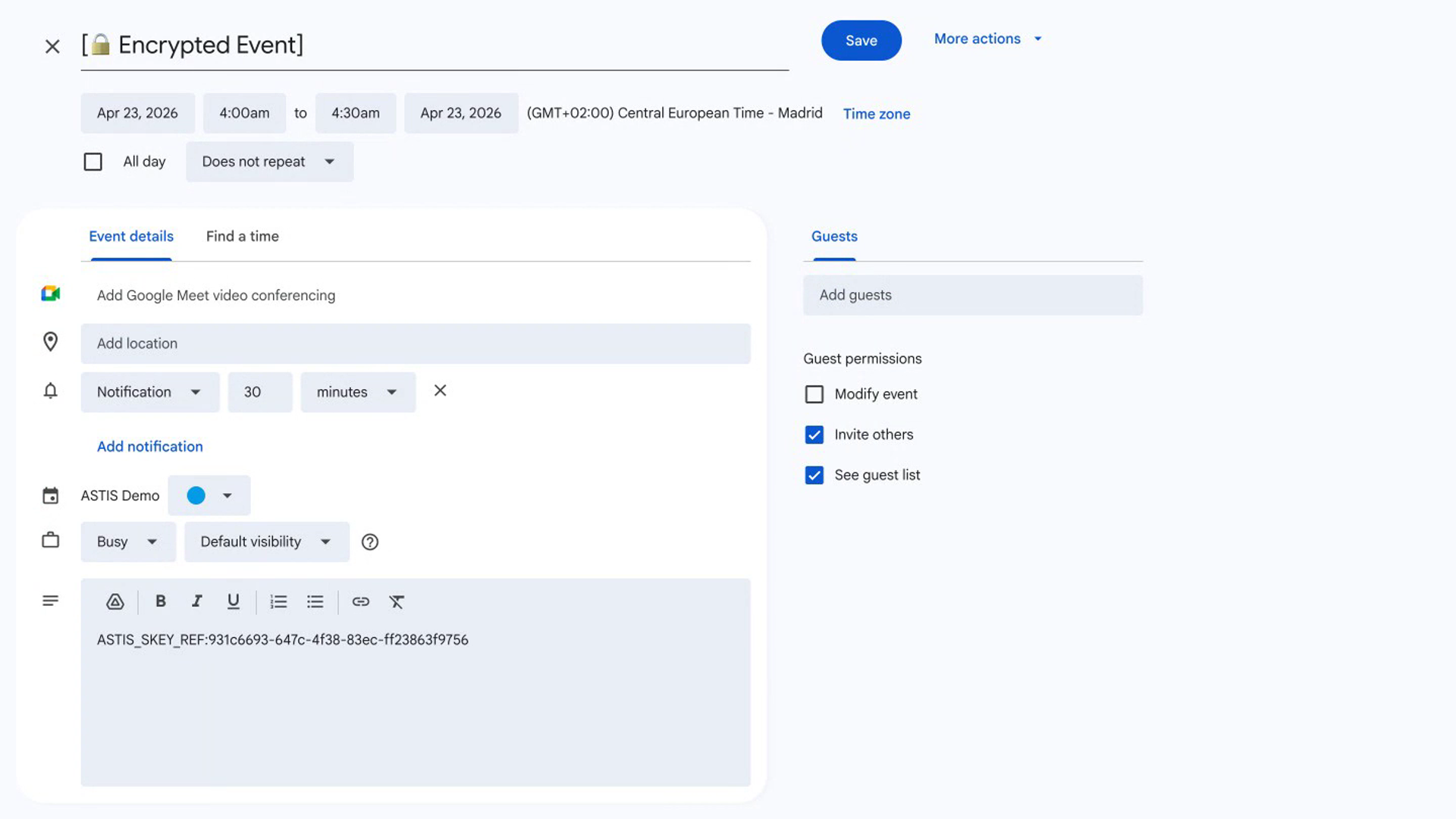This screenshot has height=819, width=1456.
Task: Switch to the Event details tab
Action: click(131, 237)
